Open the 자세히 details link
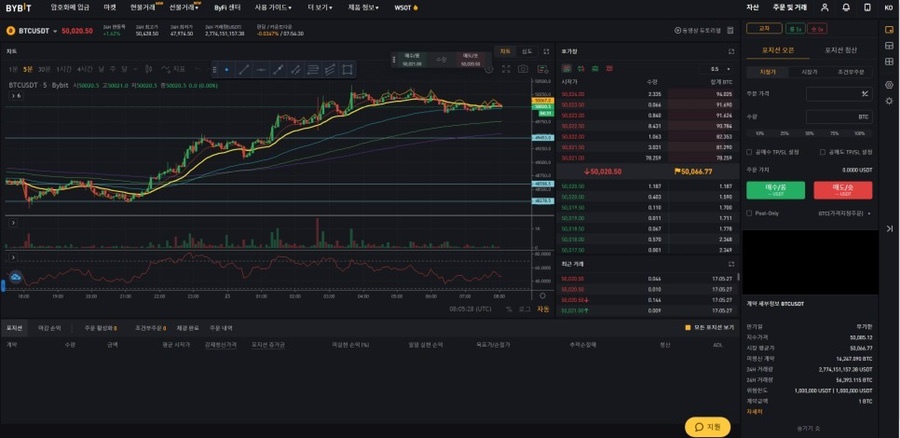 (754, 412)
